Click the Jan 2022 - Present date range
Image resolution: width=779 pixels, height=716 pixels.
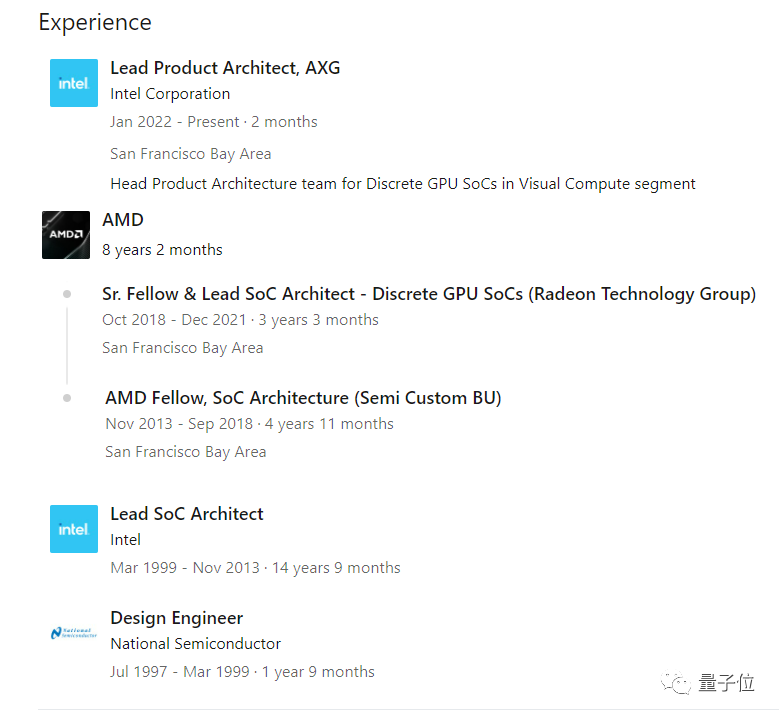pyautogui.click(x=175, y=122)
